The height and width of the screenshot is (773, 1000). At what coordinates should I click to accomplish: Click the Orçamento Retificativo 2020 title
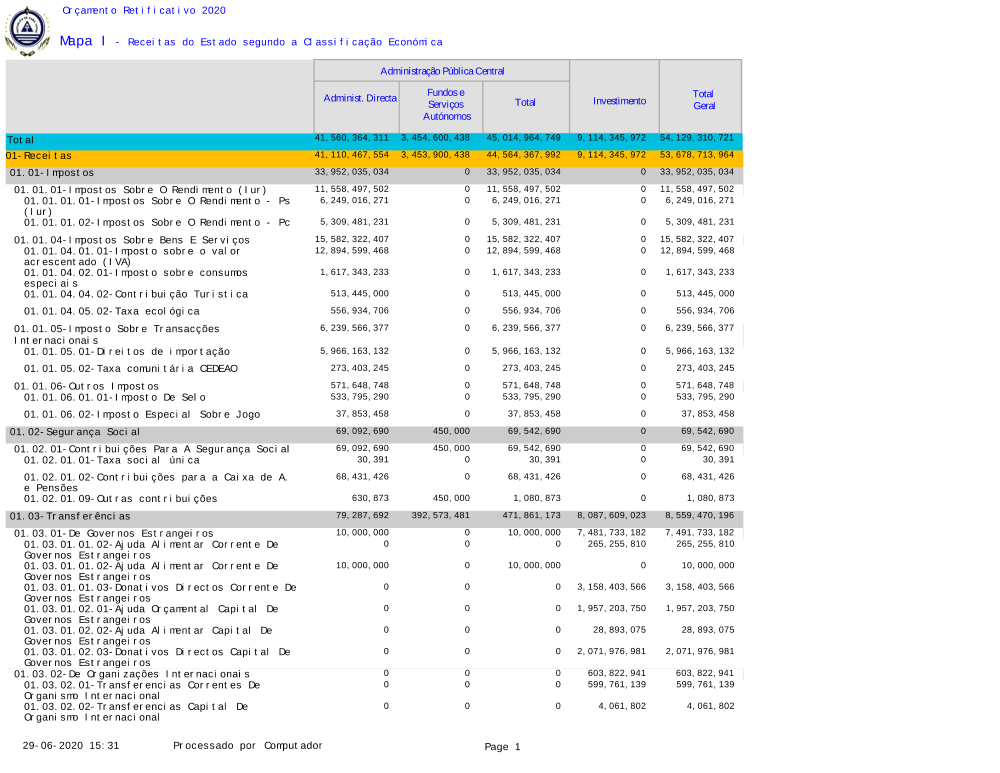click(x=144, y=10)
